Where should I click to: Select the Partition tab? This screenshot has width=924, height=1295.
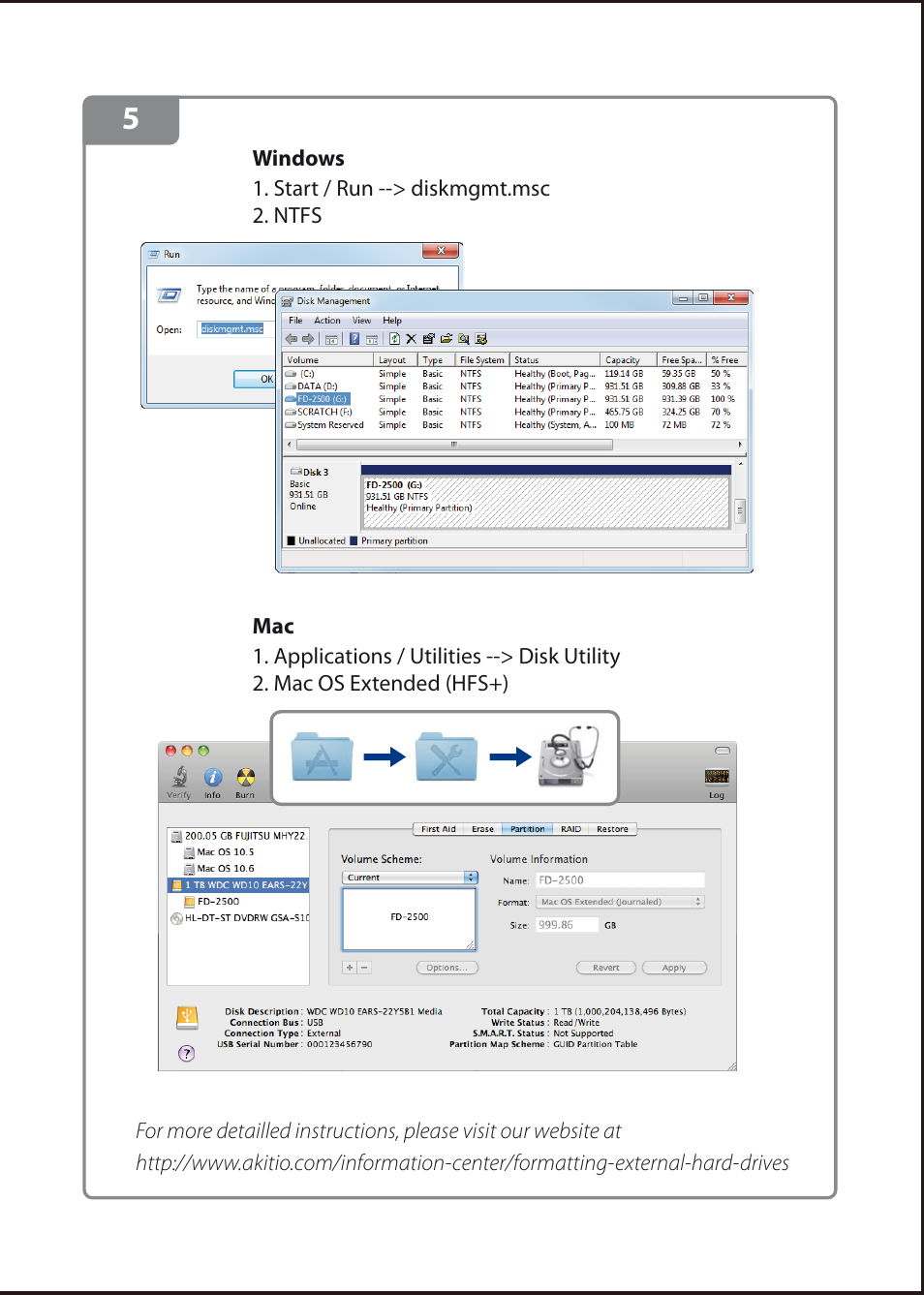[x=528, y=829]
